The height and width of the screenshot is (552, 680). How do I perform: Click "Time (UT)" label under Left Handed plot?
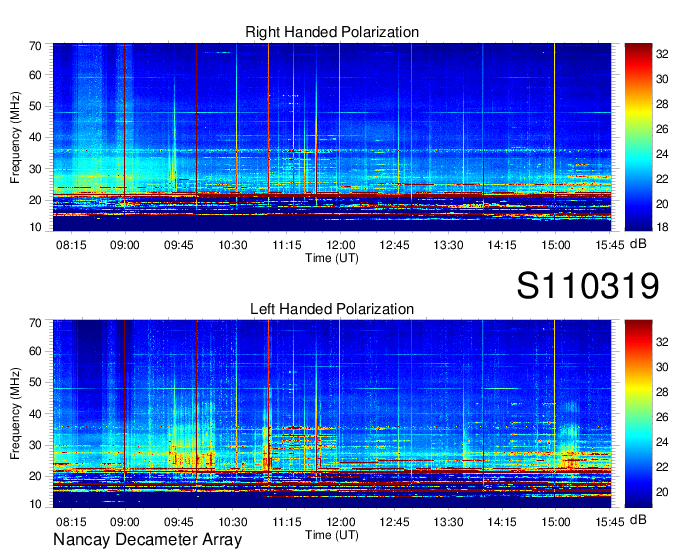pos(332,535)
